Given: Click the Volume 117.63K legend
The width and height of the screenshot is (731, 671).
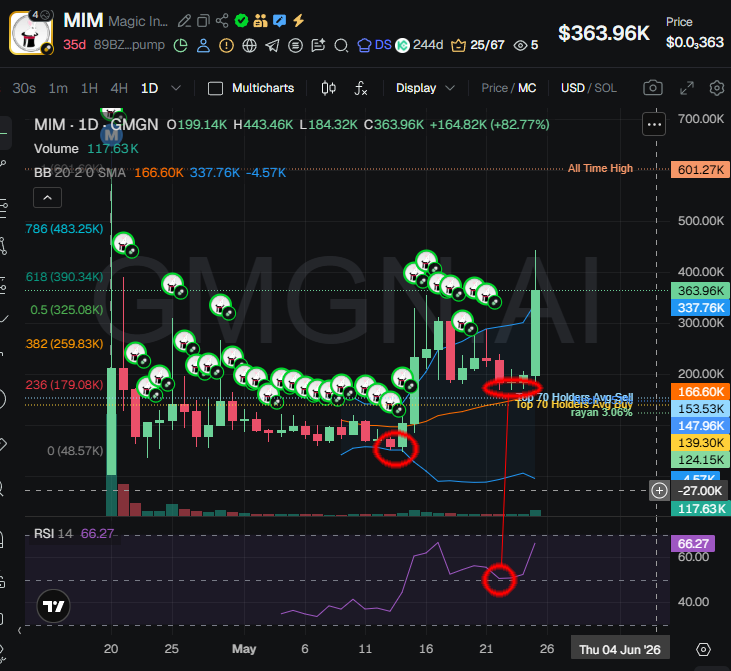Looking at the screenshot, I should pos(86,149).
